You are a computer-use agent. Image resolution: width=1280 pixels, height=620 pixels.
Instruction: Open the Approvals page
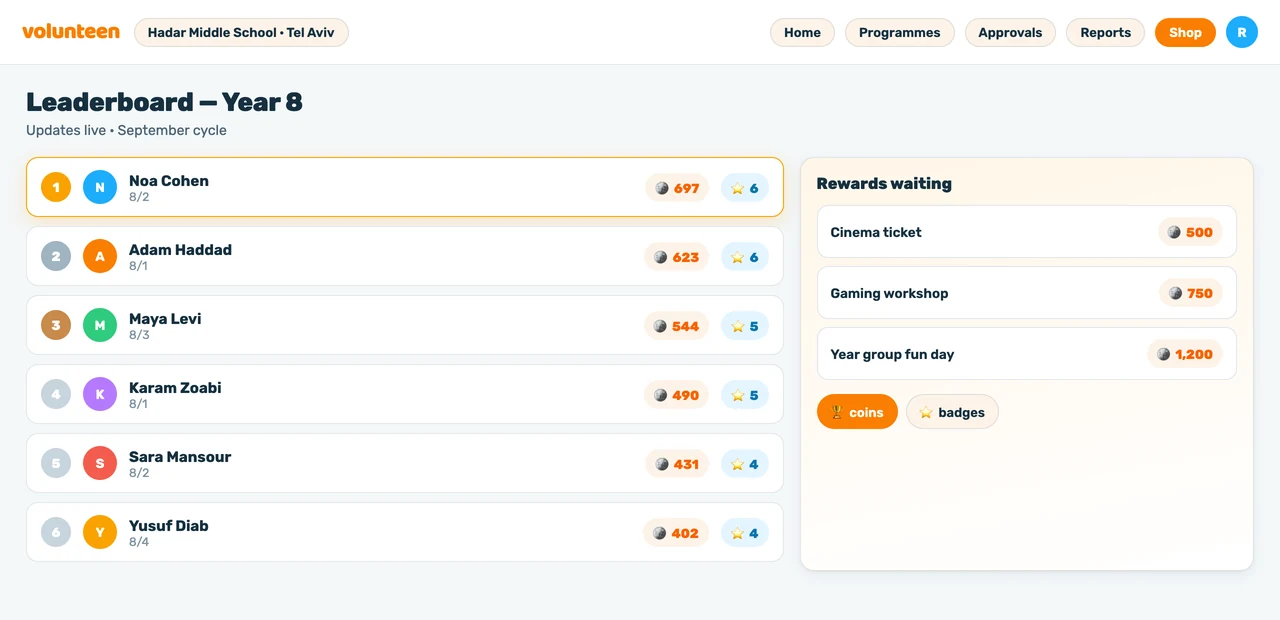(1010, 32)
